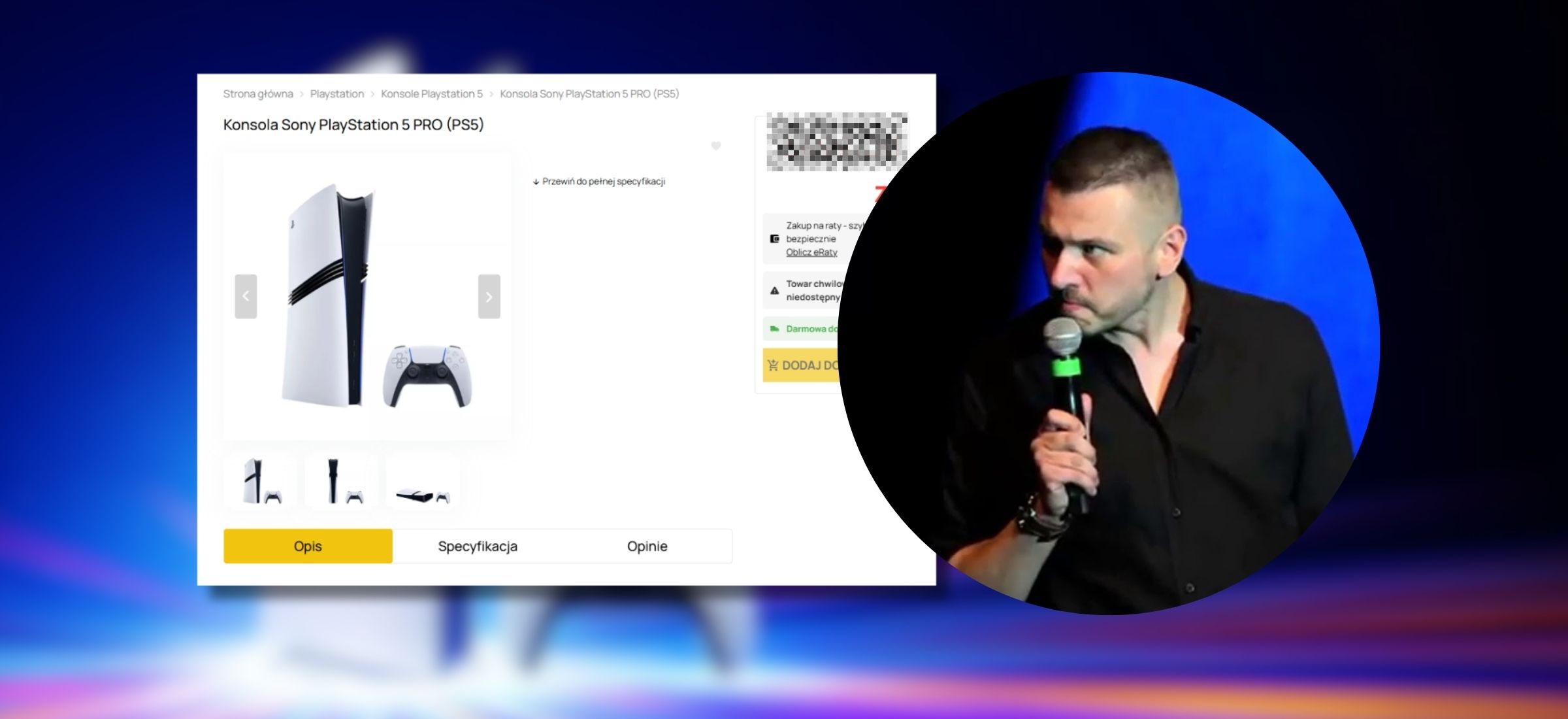1568x719 pixels.
Task: Click the warning triangle availability icon
Action: 774,290
